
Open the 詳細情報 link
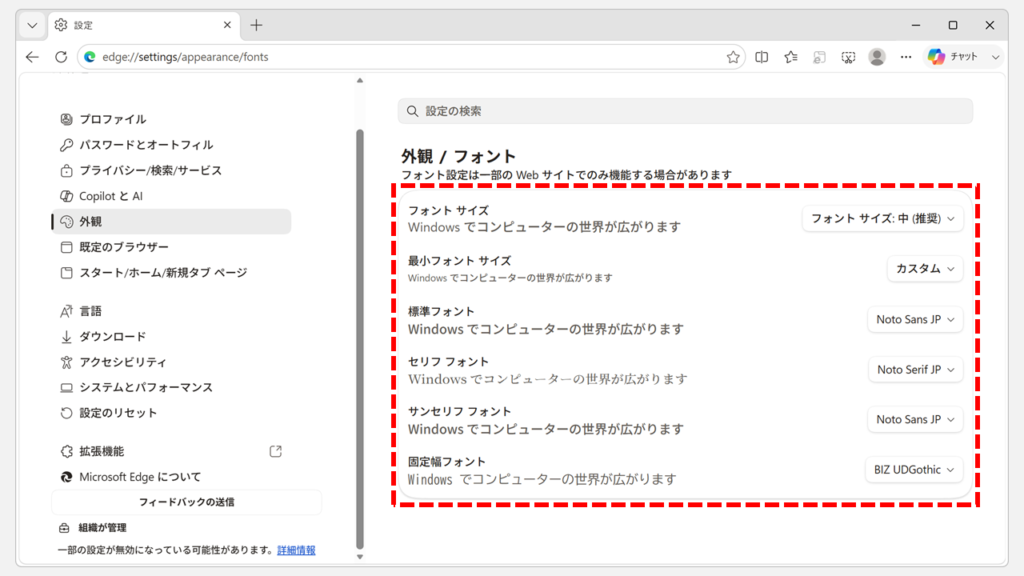(296, 551)
